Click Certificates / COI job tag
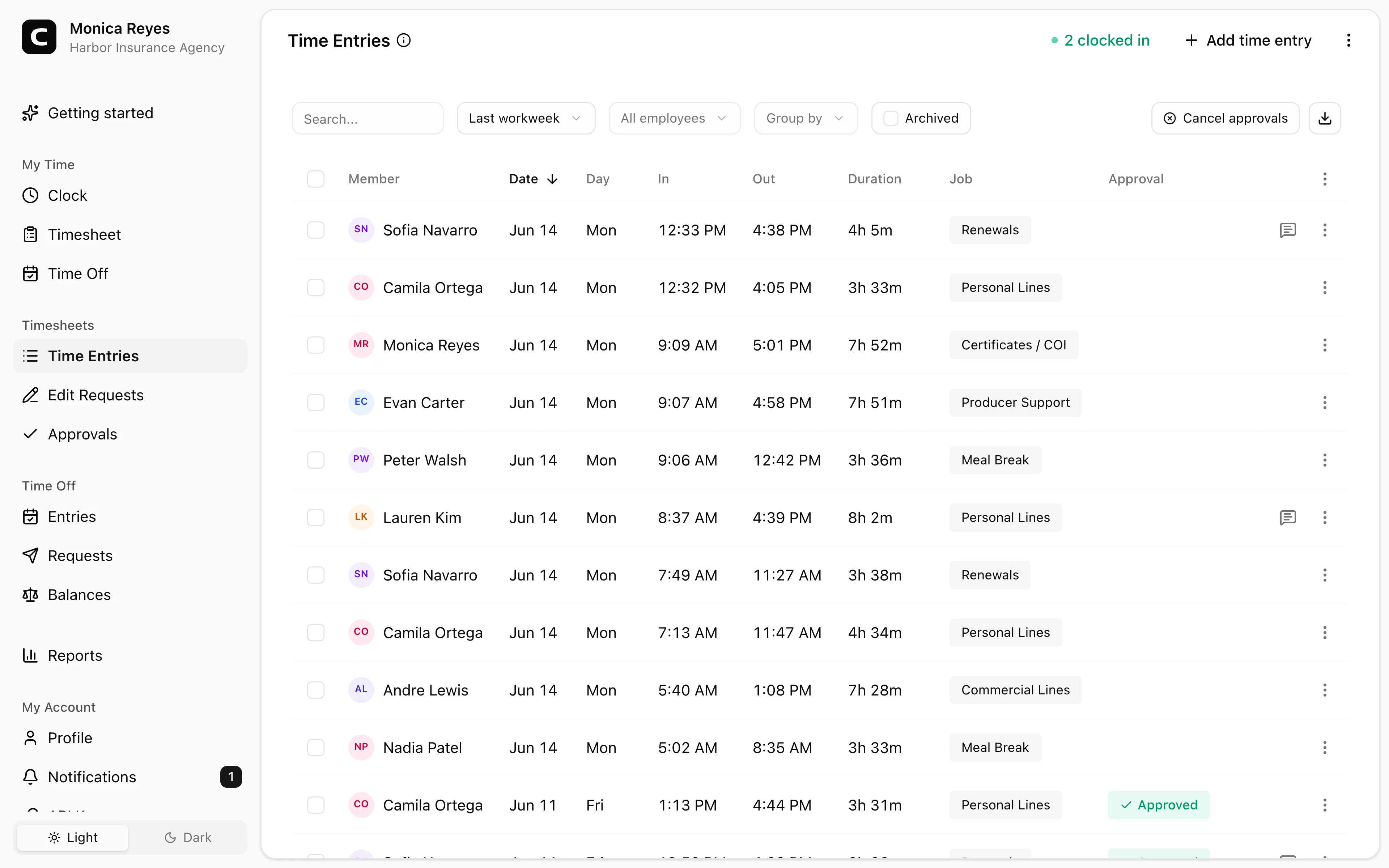The width and height of the screenshot is (1389, 868). coord(1014,345)
